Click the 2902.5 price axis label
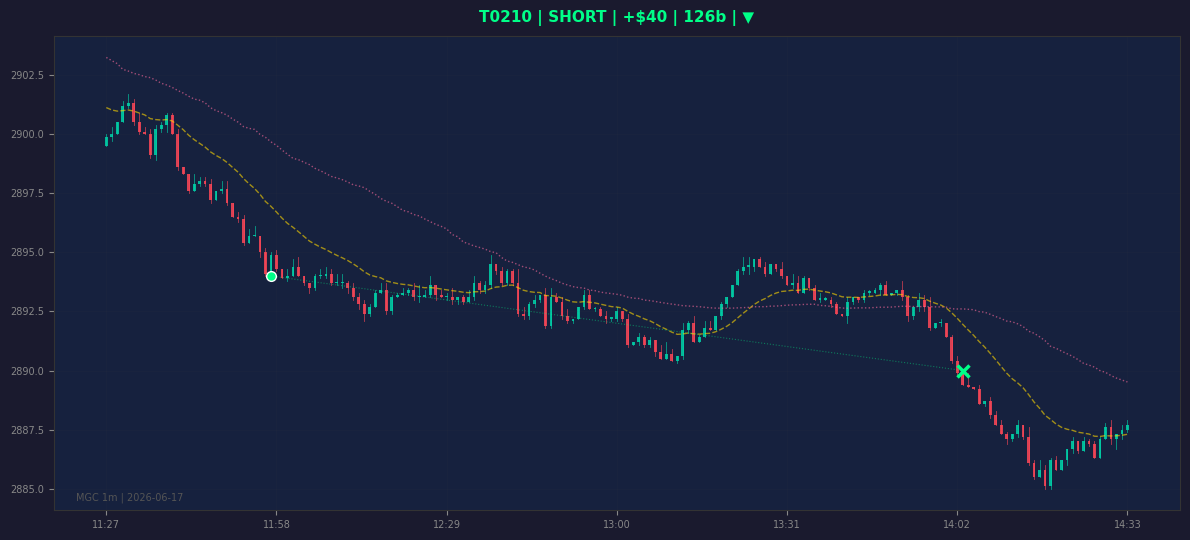Screen dimensions: 1190x540 [27, 75]
